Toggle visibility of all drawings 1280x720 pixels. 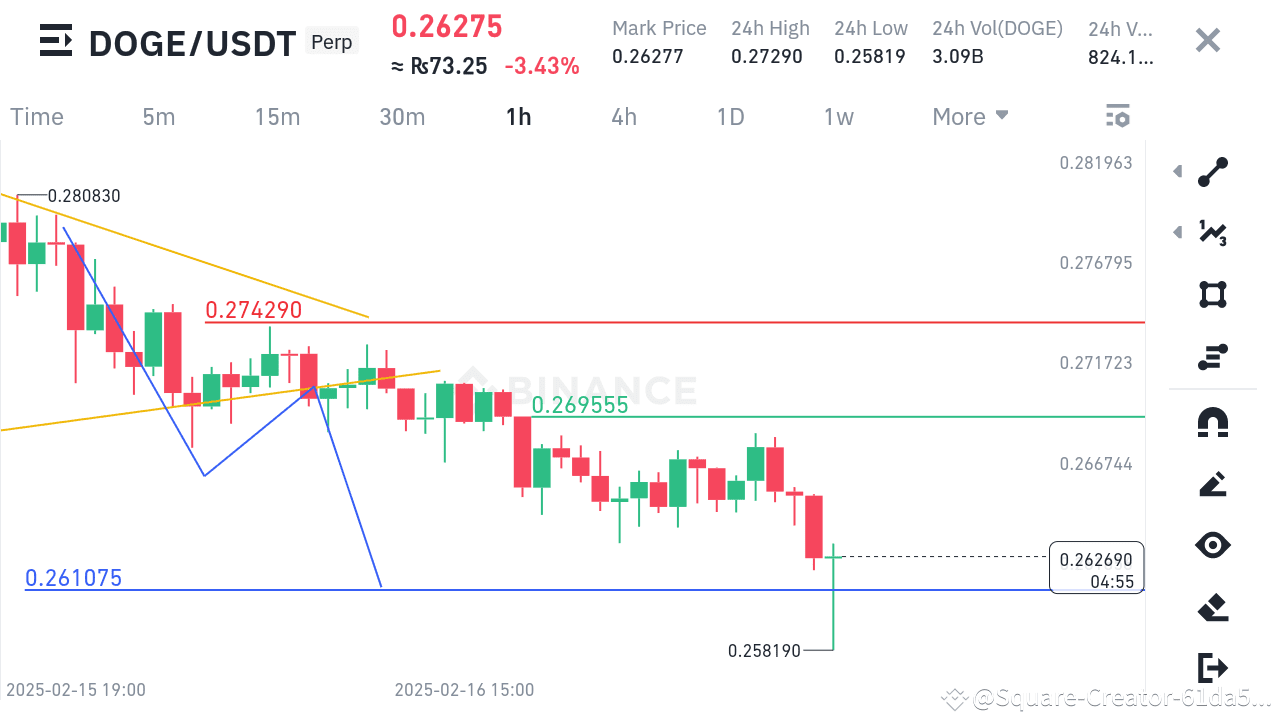[1213, 545]
